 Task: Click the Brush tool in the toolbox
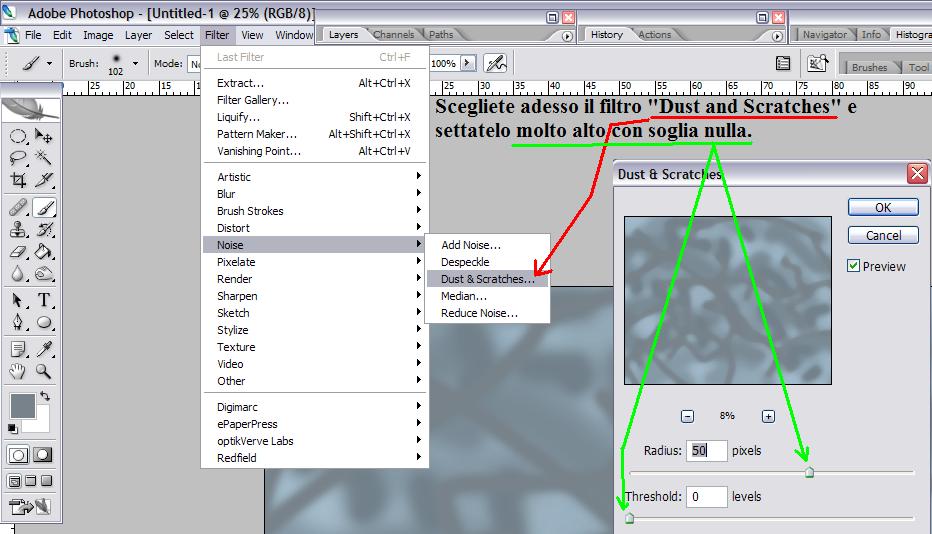pyautogui.click(x=43, y=208)
